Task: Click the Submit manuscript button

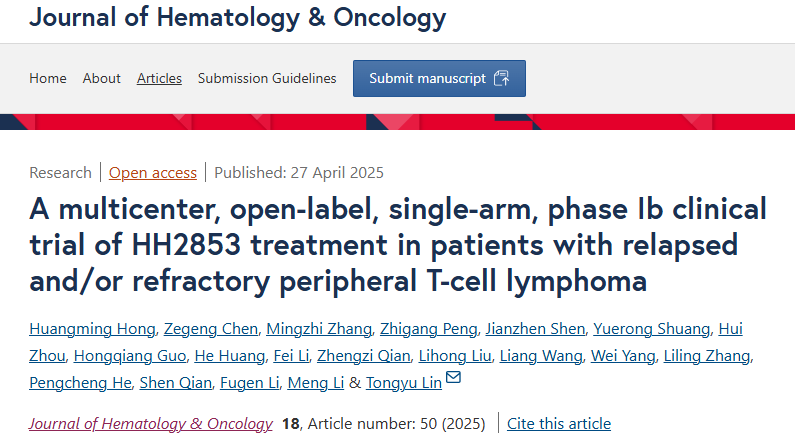Action: click(439, 79)
